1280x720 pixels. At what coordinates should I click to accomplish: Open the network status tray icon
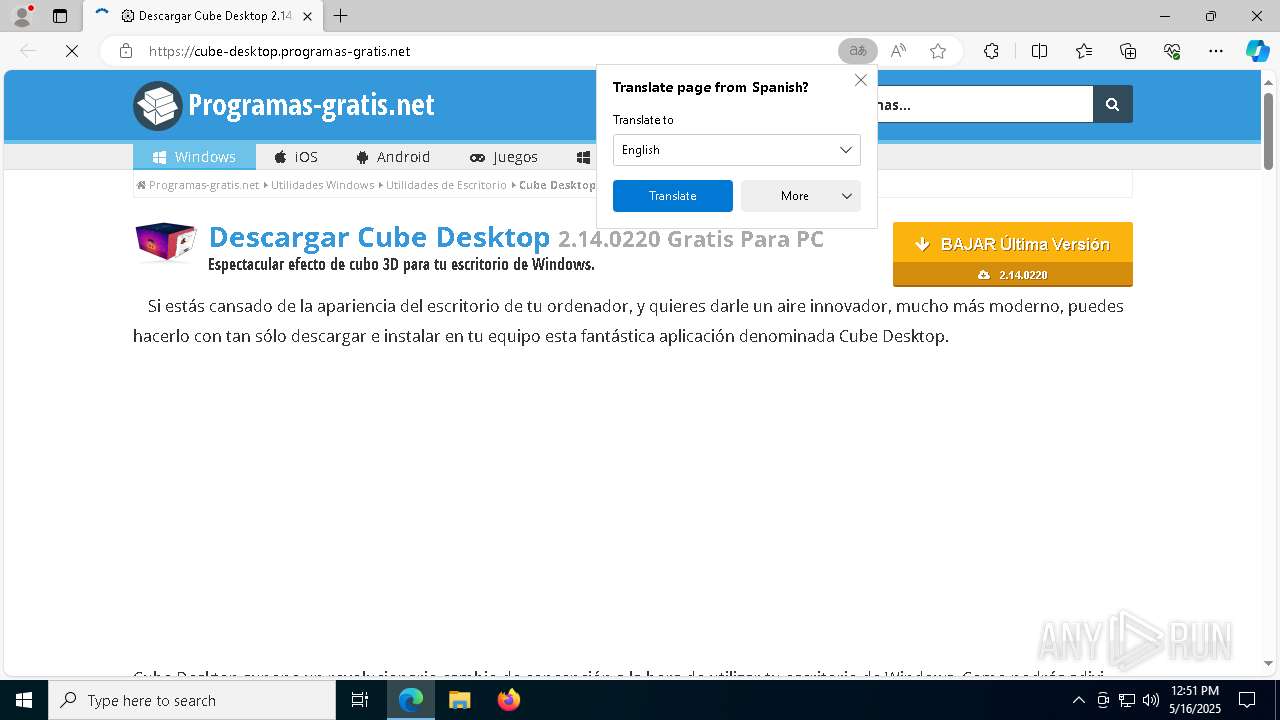1127,700
